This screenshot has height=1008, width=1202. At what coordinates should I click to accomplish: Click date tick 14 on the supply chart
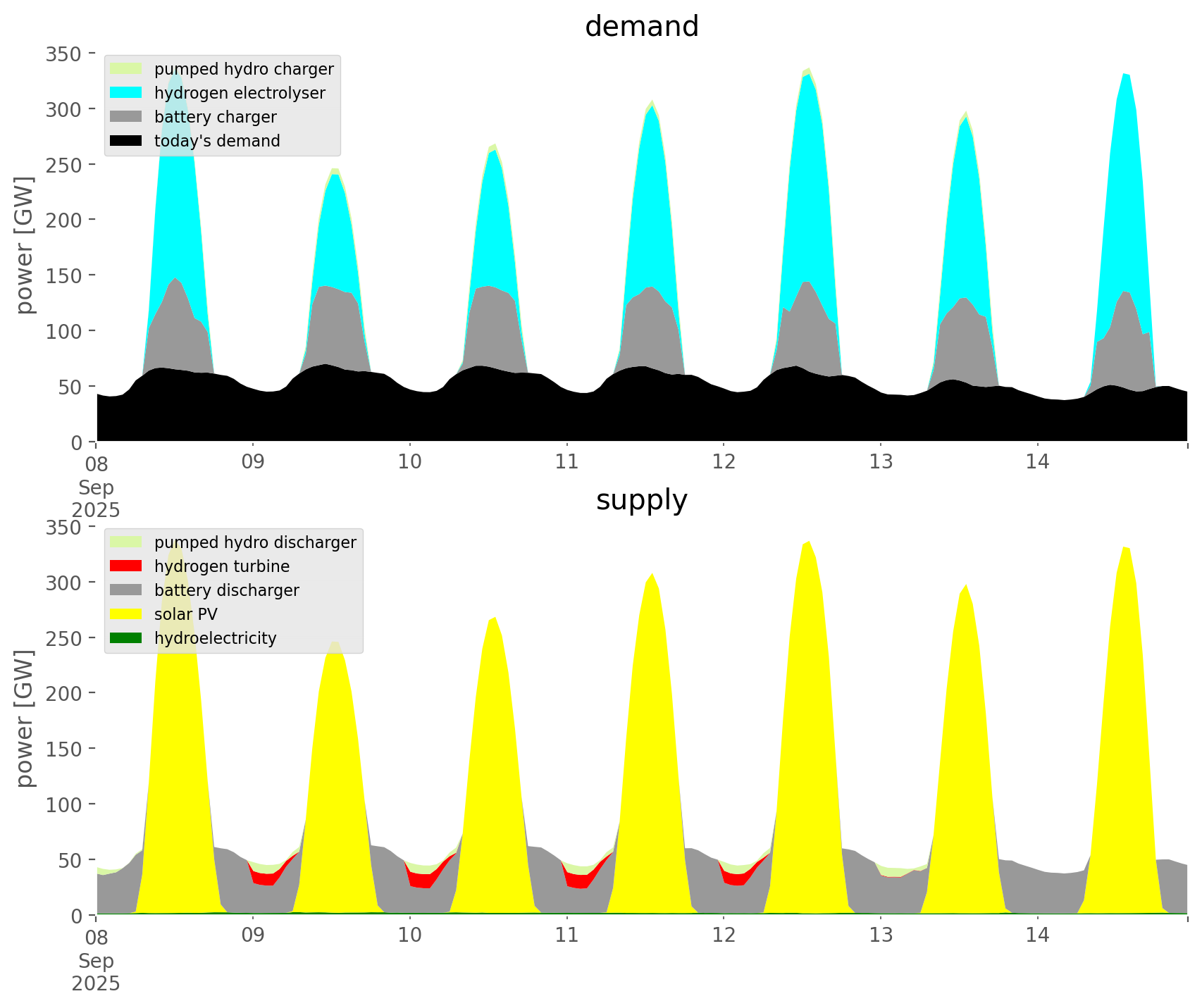[1038, 935]
